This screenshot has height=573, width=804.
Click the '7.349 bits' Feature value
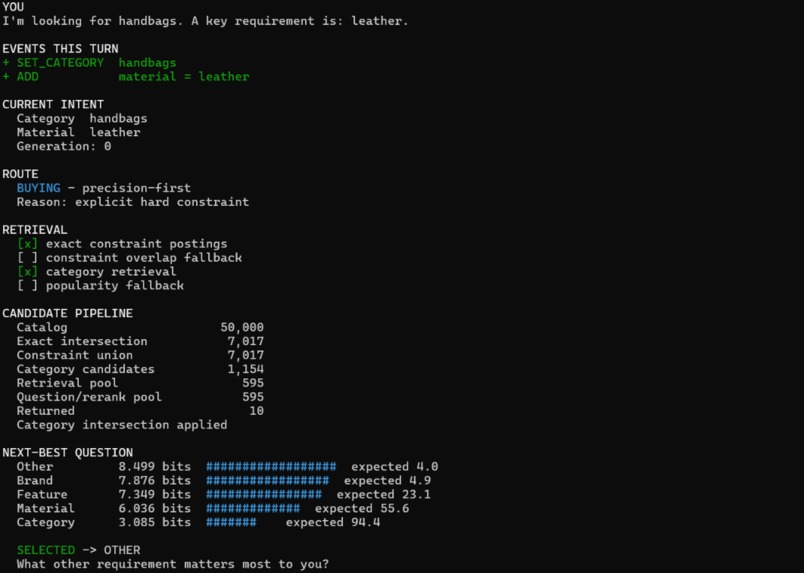155,495
